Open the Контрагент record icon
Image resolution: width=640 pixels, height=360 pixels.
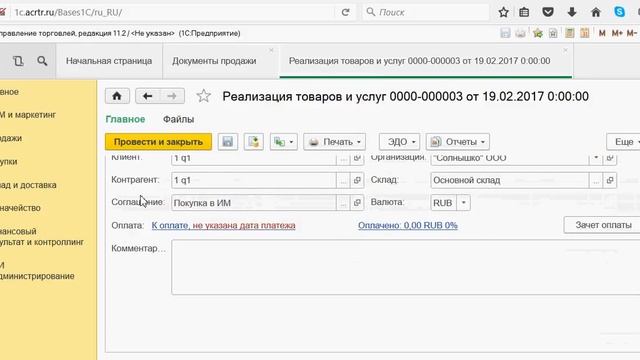(x=357, y=180)
